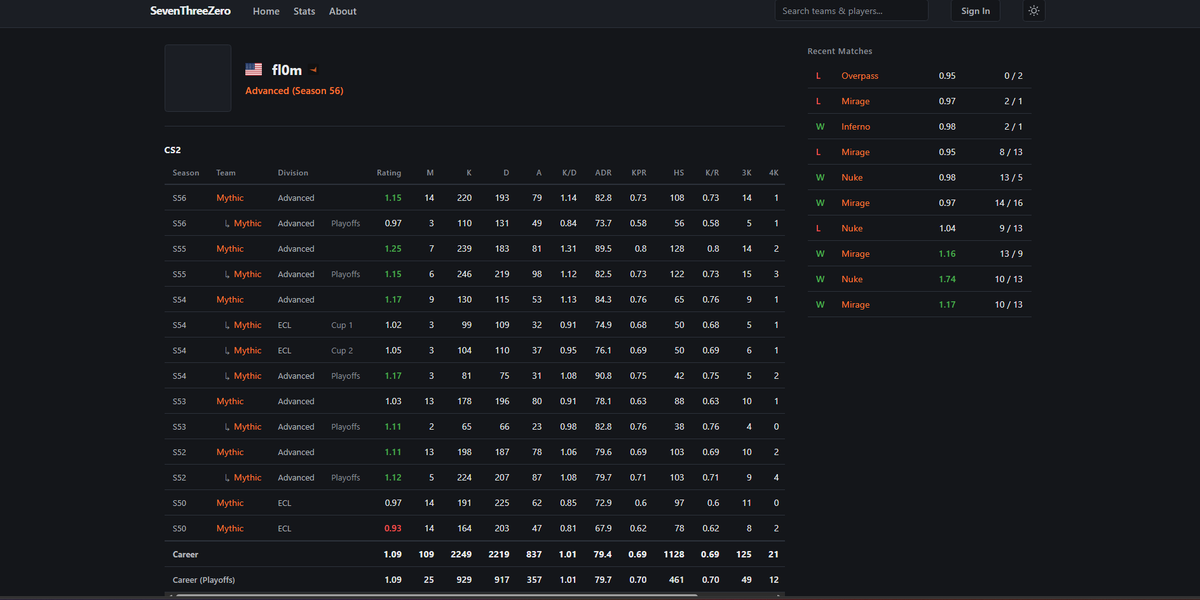Open Mirage match with score 14 / 16
The height and width of the screenshot is (600, 1200).
tap(855, 203)
